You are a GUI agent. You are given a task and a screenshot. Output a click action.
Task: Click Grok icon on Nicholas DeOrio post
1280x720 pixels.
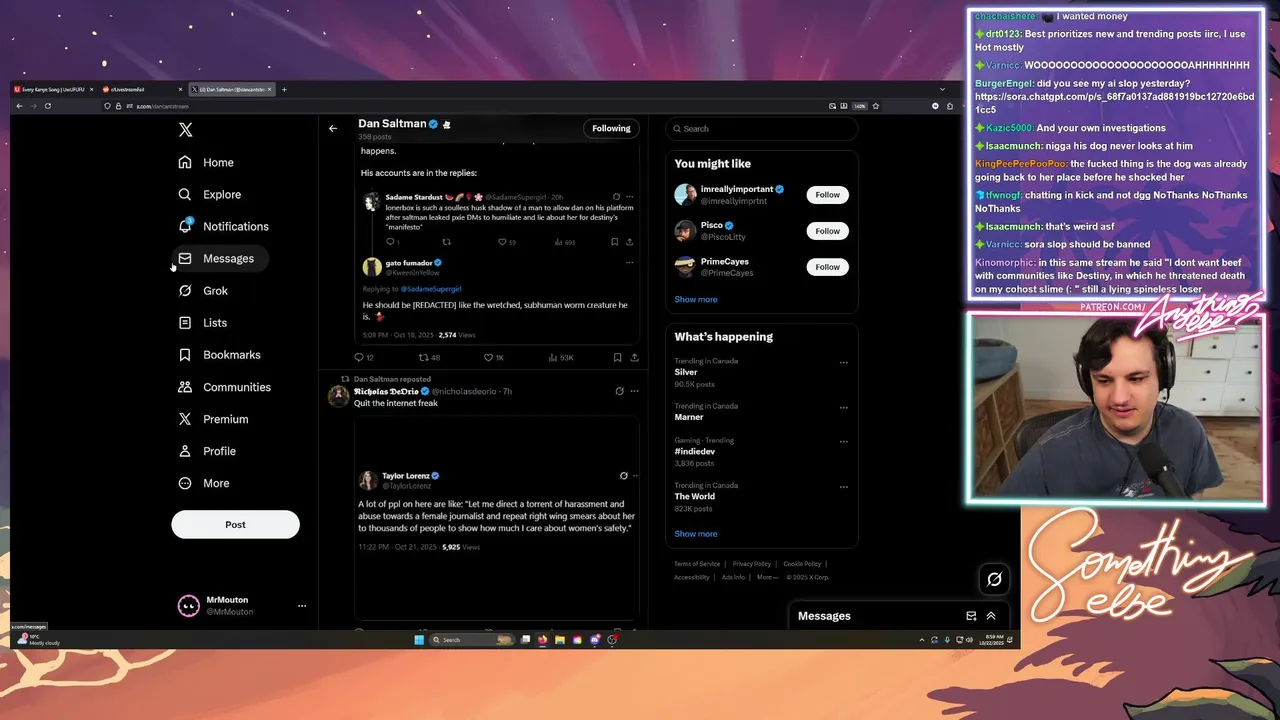click(619, 391)
